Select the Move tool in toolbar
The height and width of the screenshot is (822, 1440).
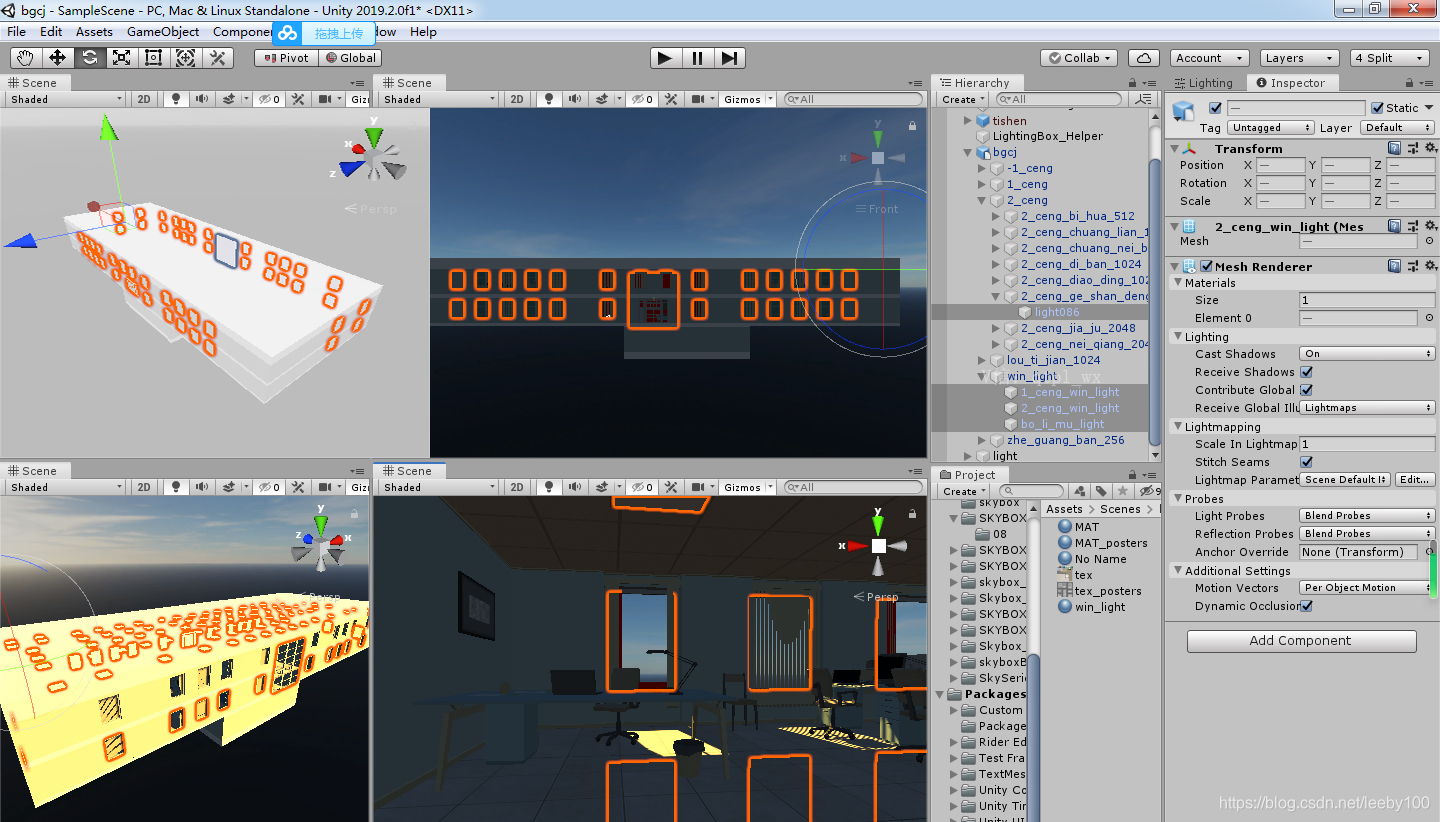pos(57,58)
